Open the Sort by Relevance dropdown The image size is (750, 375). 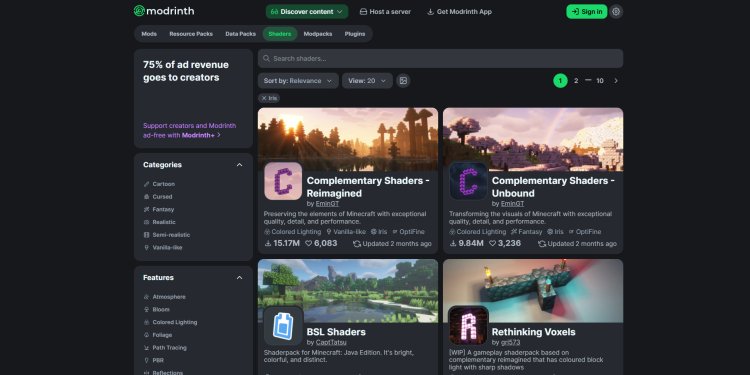(x=298, y=81)
